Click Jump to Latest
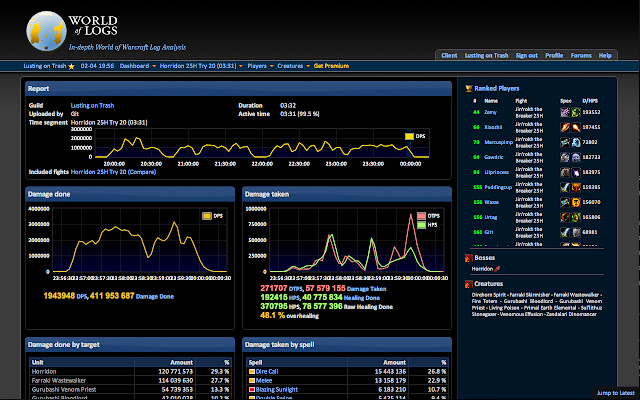Viewport: 640px width, 400px height. click(x=616, y=393)
